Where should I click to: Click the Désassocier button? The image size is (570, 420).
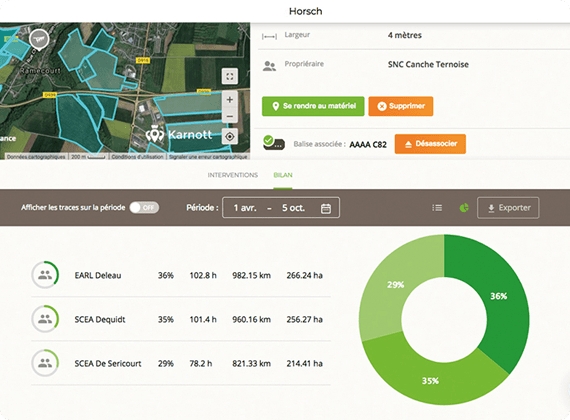click(430, 144)
